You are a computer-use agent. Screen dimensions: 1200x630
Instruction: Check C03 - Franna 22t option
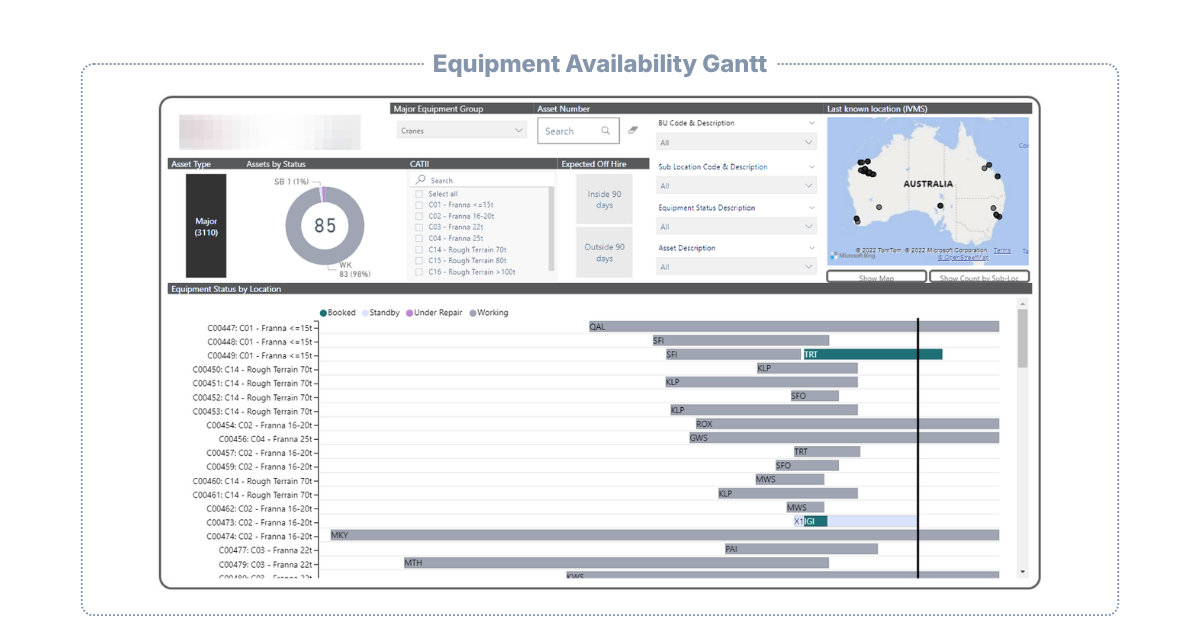(419, 227)
